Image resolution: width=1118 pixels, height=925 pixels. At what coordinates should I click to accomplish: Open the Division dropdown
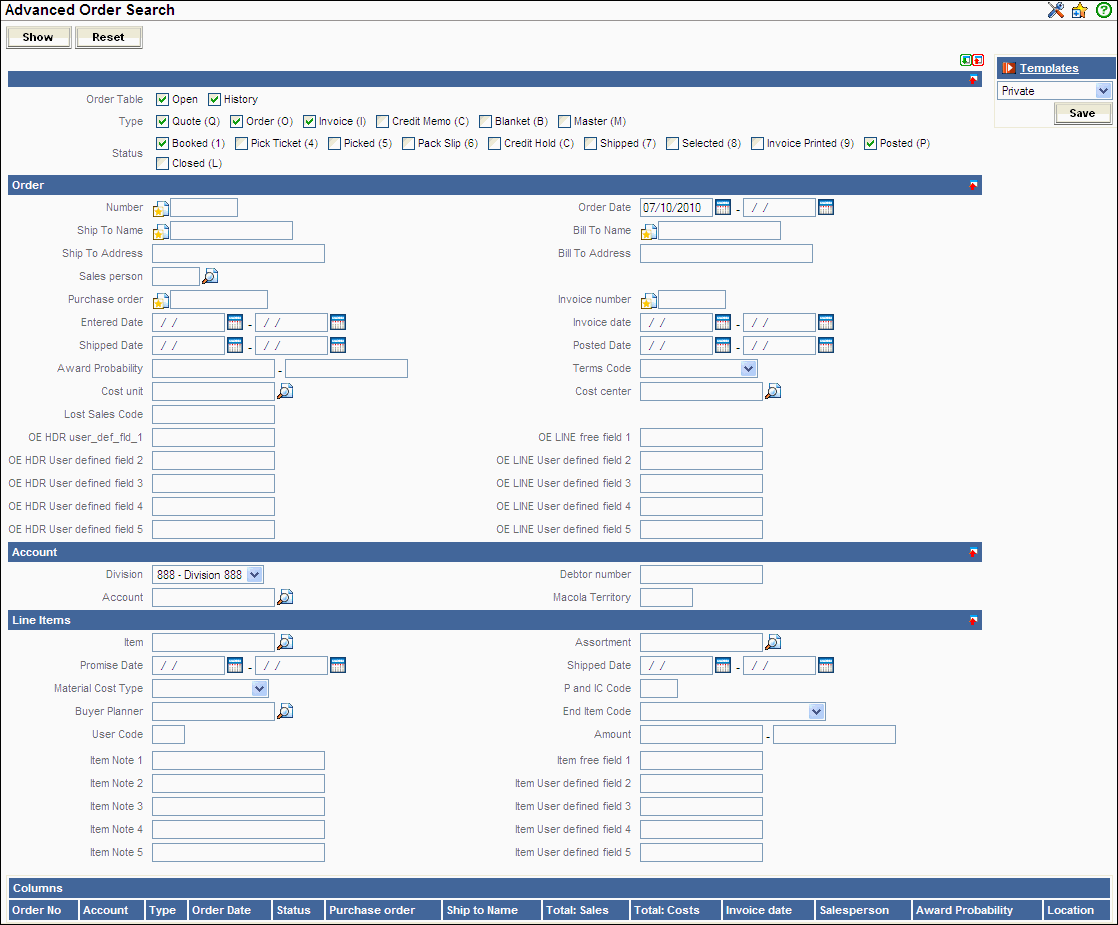tap(254, 575)
